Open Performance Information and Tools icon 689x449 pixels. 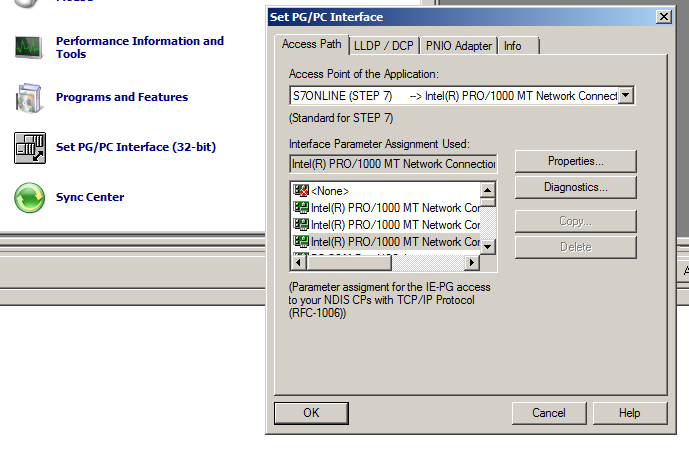pyautogui.click(x=29, y=47)
